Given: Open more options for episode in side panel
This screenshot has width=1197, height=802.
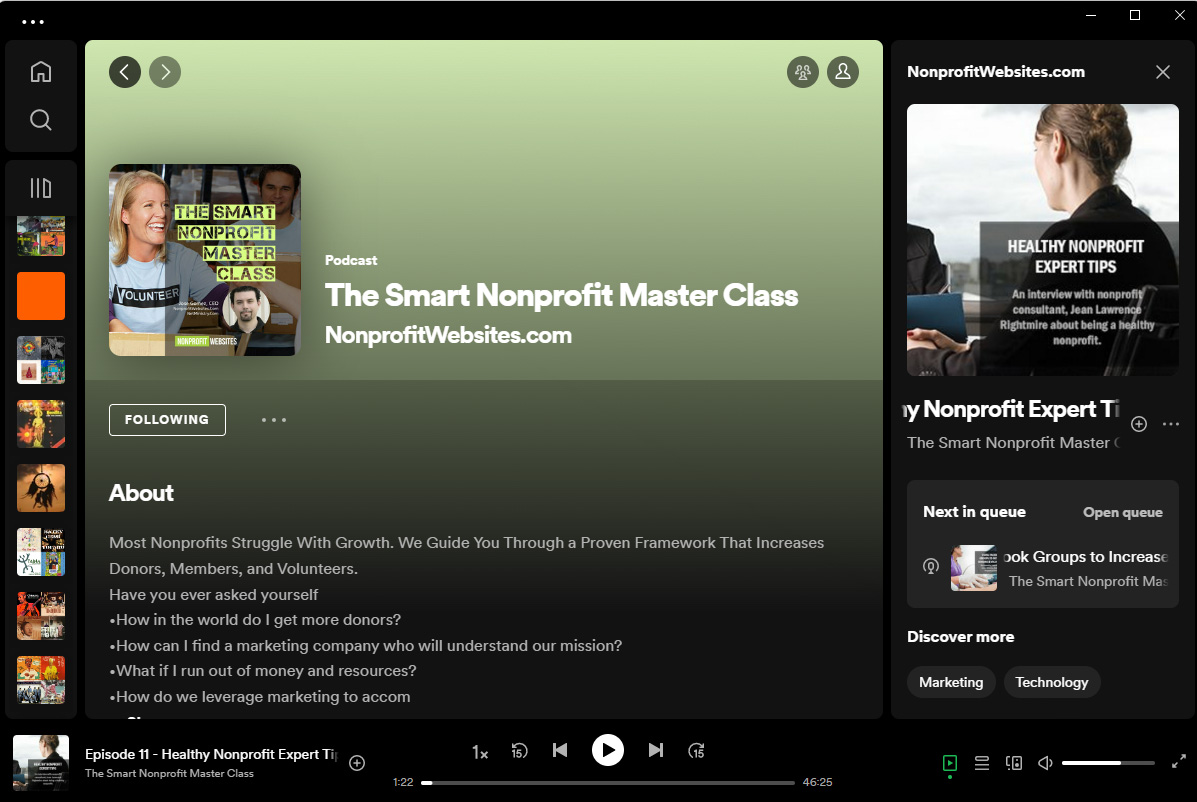Looking at the screenshot, I should 1171,424.
